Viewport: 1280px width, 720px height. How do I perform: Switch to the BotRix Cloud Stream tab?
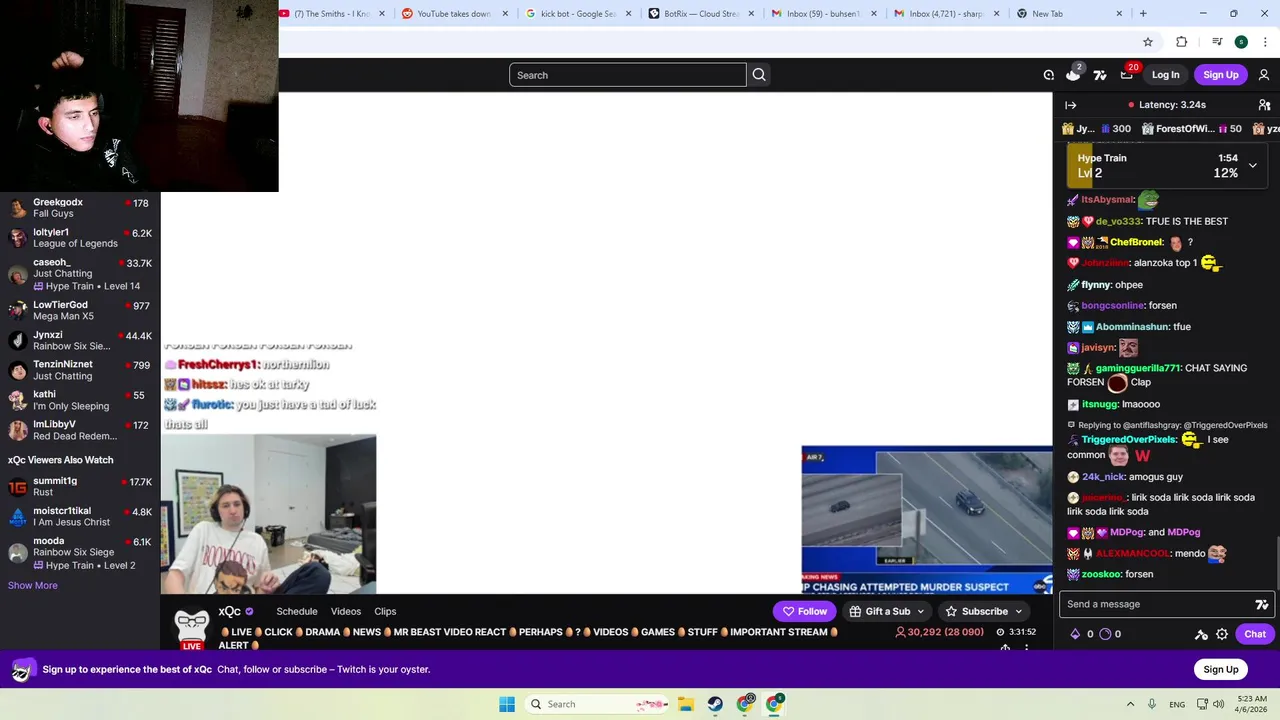click(700, 14)
